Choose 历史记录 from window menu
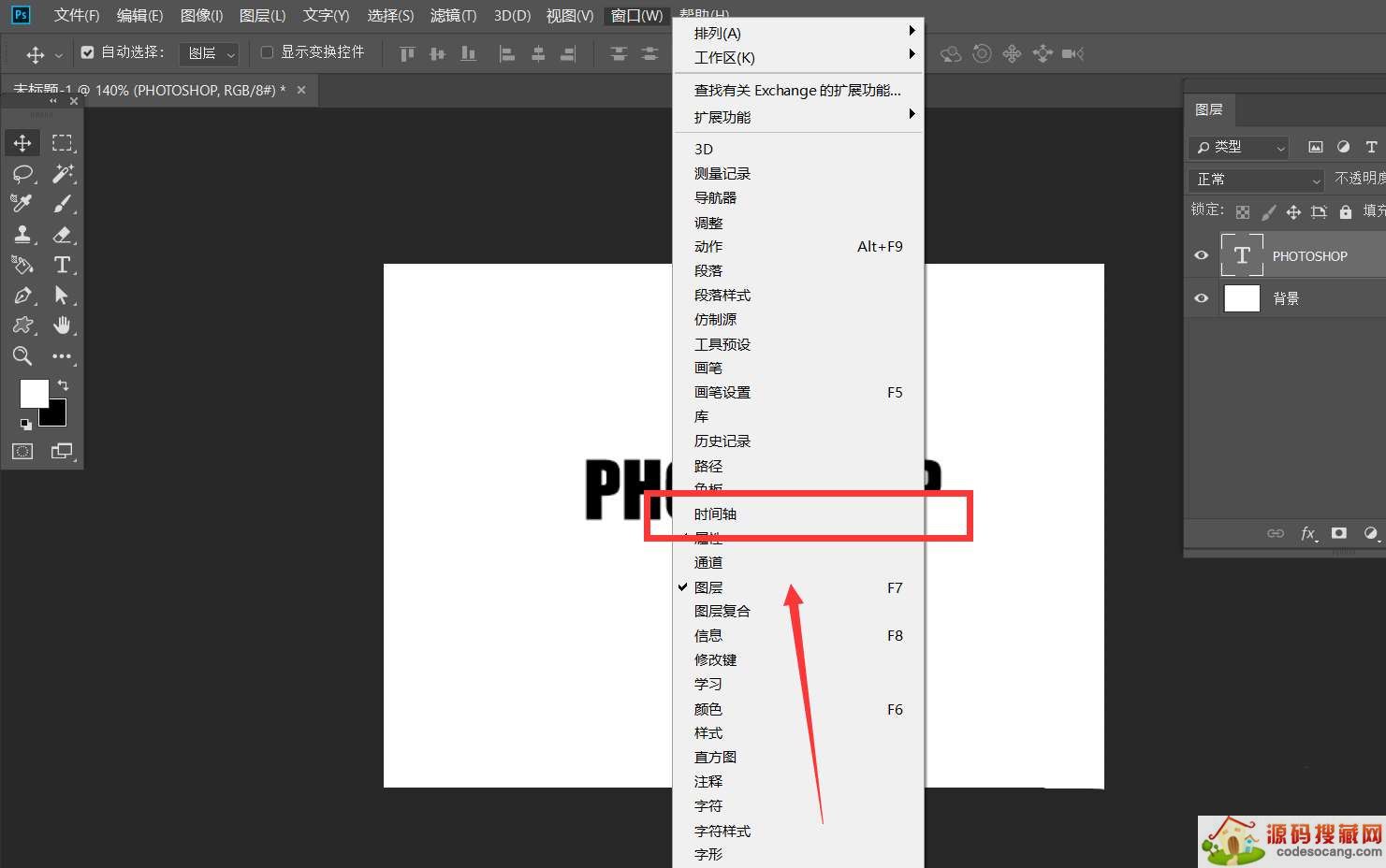Screen dimensions: 1386x868 (x=798, y=441)
